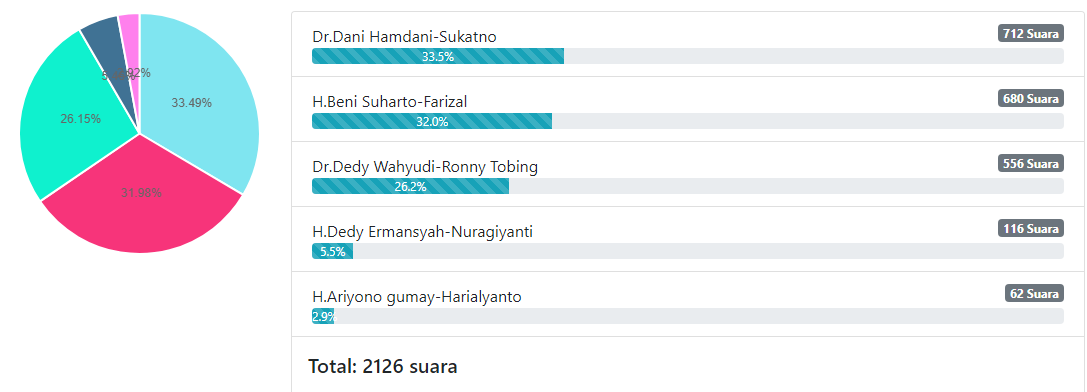This screenshot has width=1087, height=392.
Task: Click the 116 Suara badge
Action: point(1031,228)
